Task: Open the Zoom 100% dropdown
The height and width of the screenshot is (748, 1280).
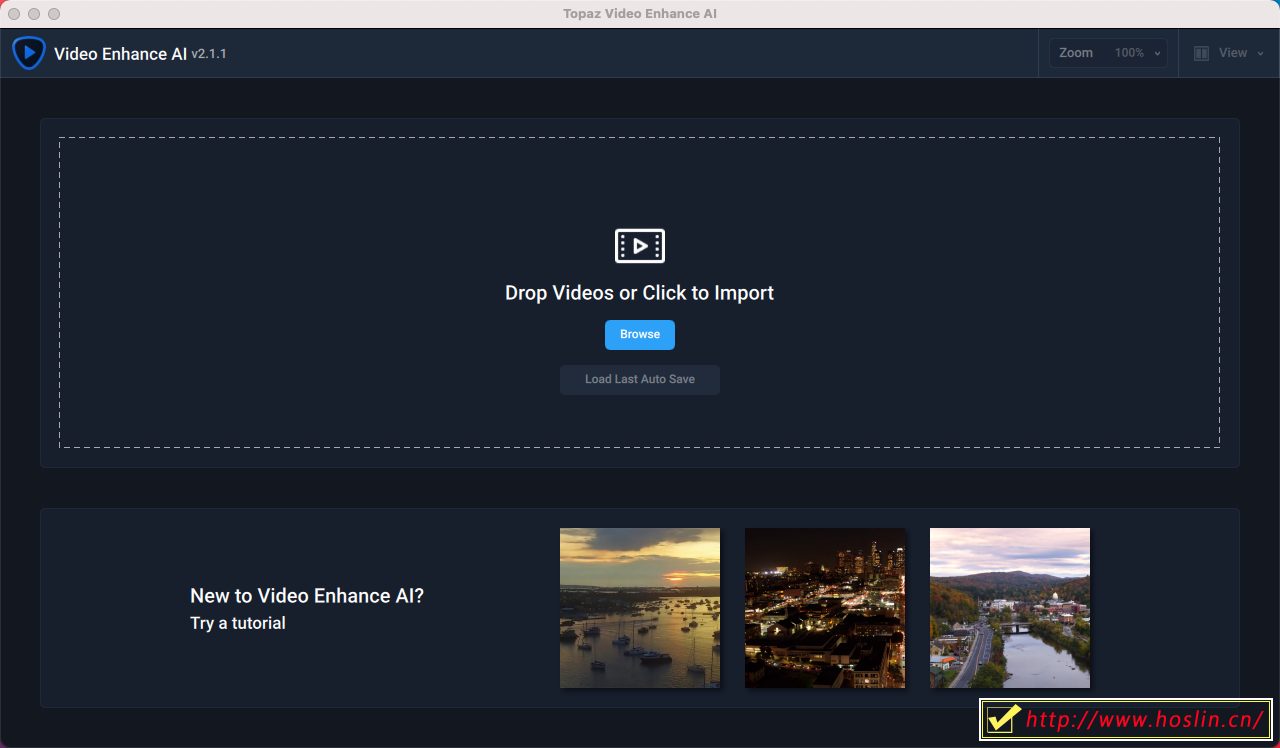Action: pyautogui.click(x=1108, y=53)
